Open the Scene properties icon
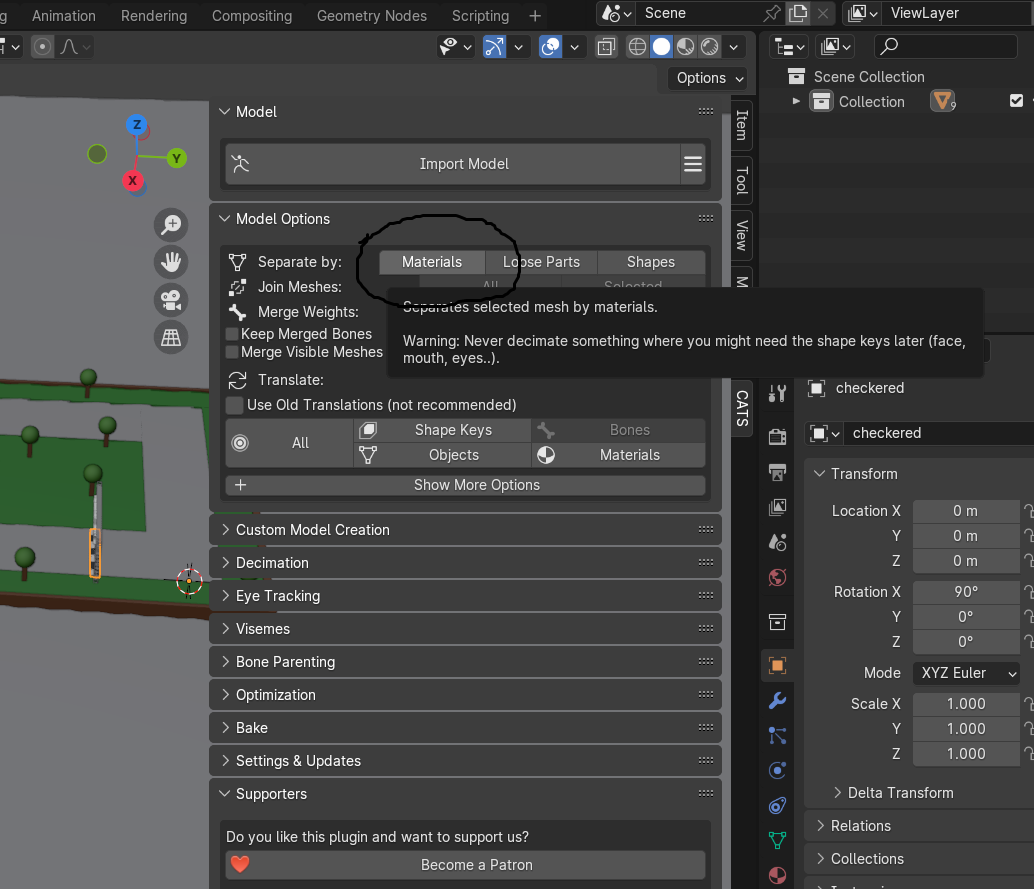This screenshot has width=1034, height=889. coord(777,542)
